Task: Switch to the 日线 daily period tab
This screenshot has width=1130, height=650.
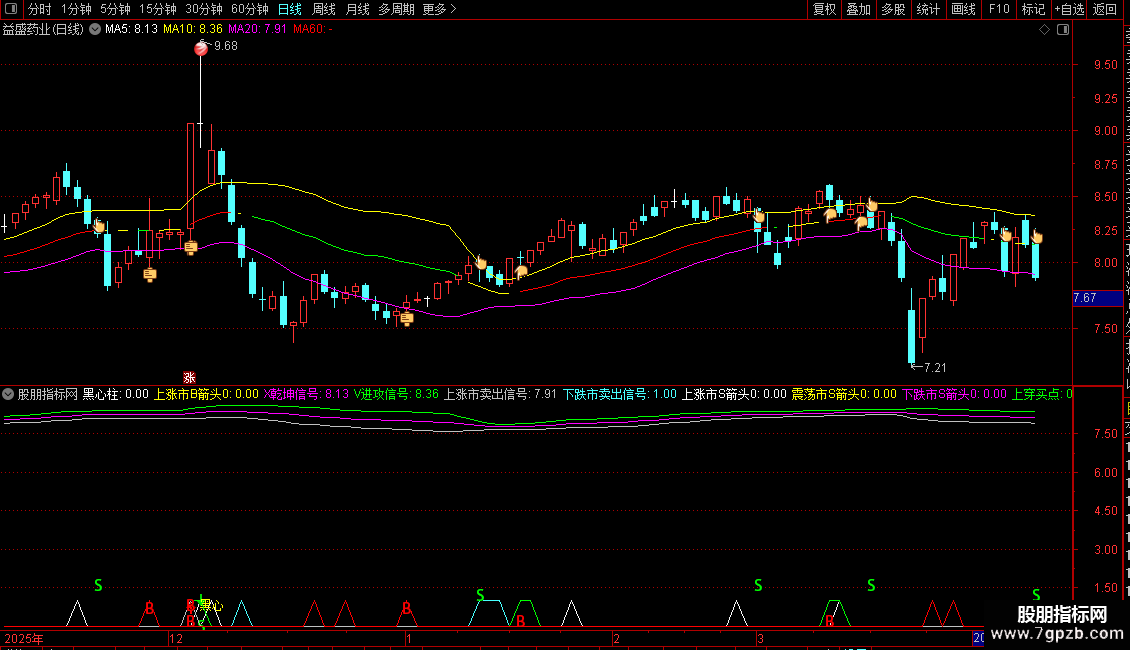Action: pyautogui.click(x=290, y=9)
